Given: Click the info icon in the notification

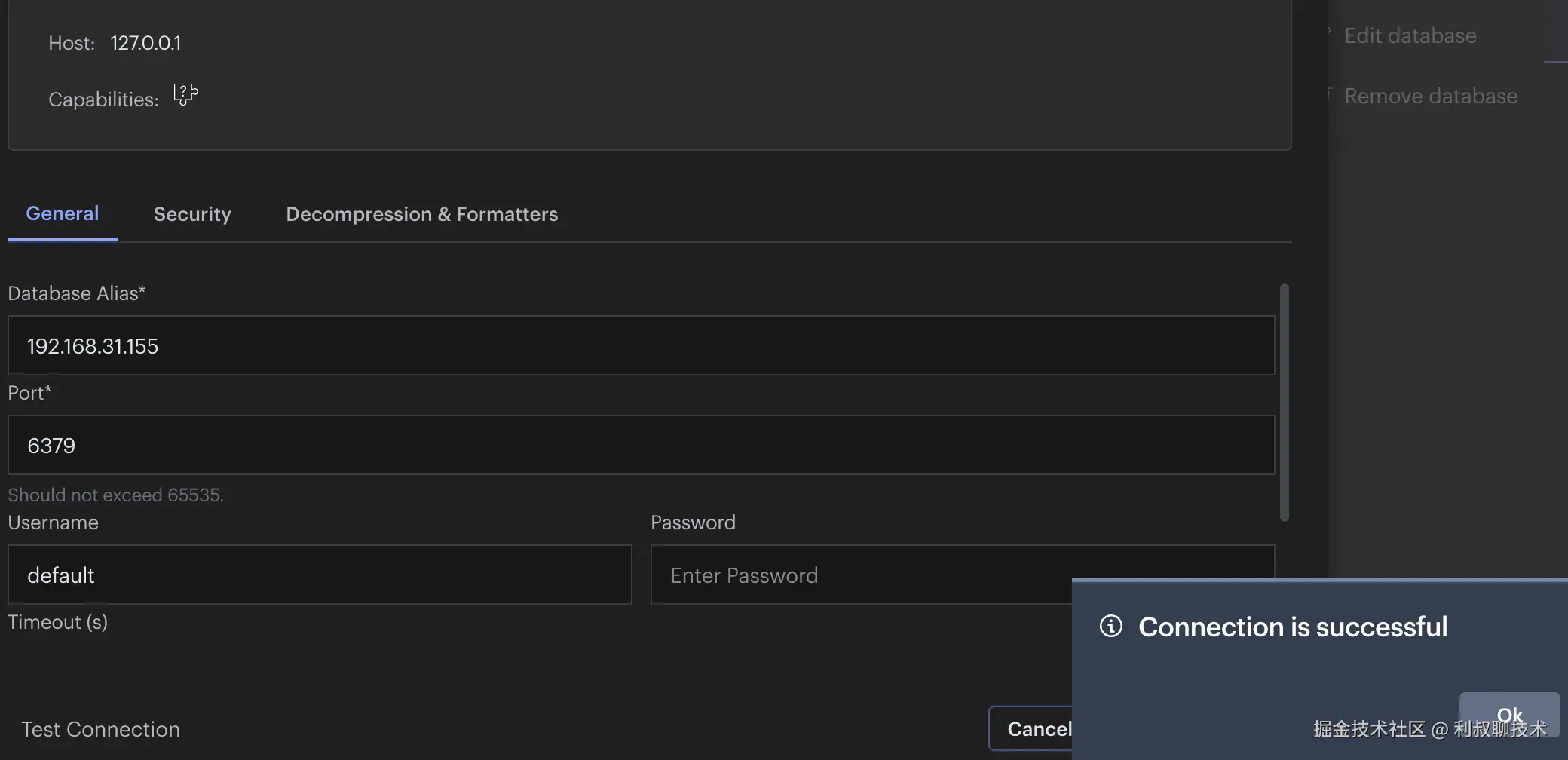Looking at the screenshot, I should (1110, 626).
